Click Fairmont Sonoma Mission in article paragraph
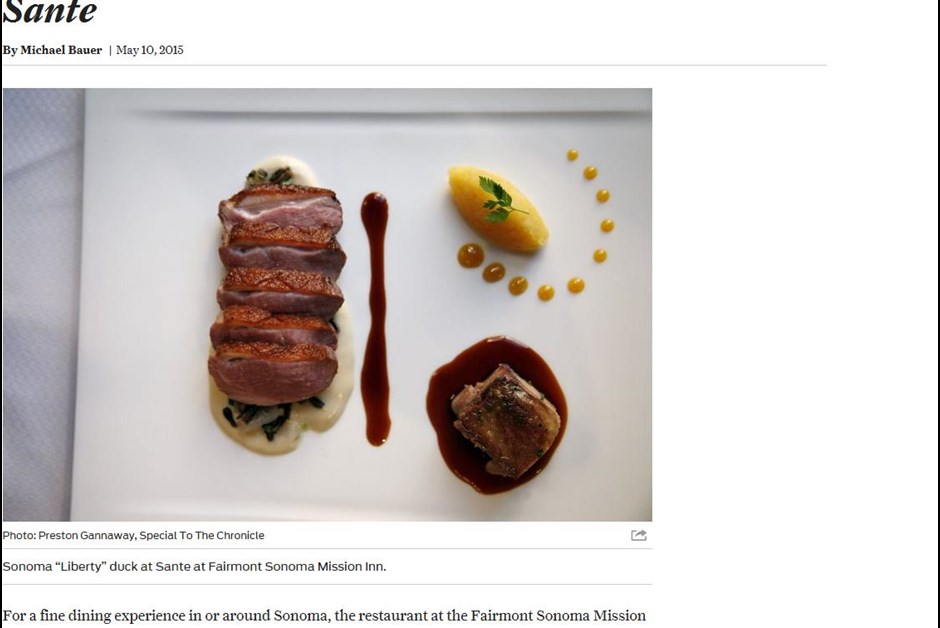Image resolution: width=940 pixels, height=628 pixels. click(558, 615)
